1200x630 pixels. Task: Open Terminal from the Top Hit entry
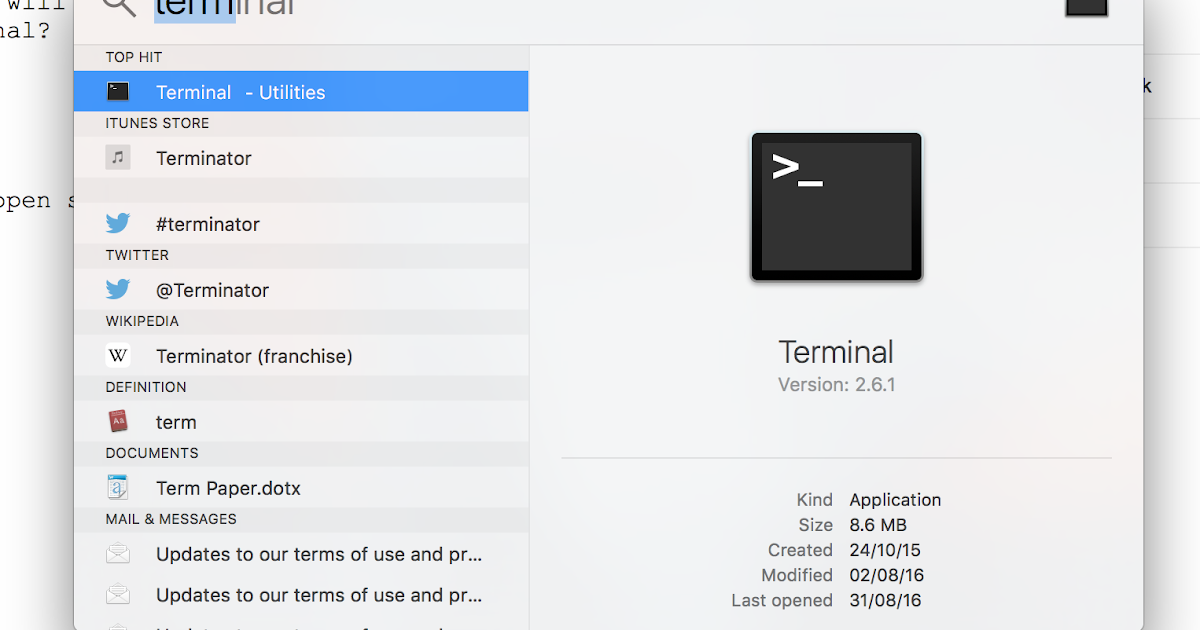click(241, 91)
